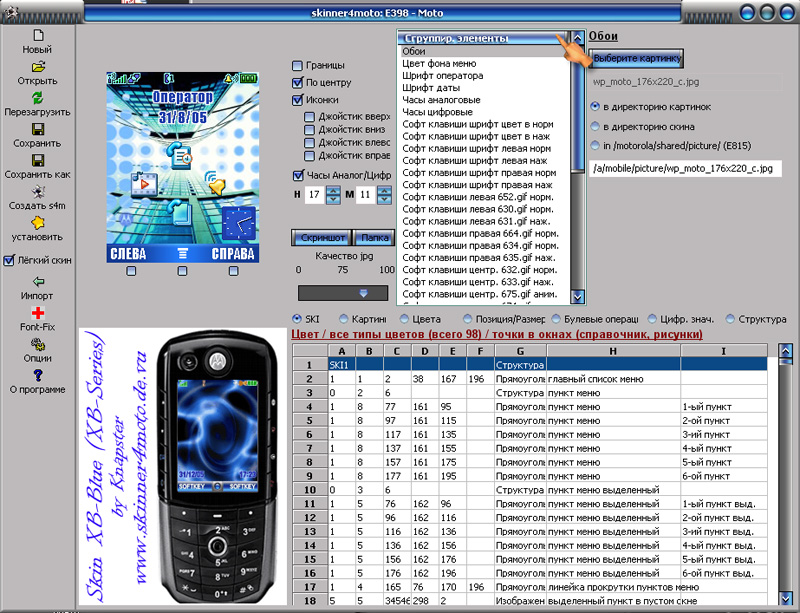Switch to the Булевые операции radio tab

tap(556, 319)
